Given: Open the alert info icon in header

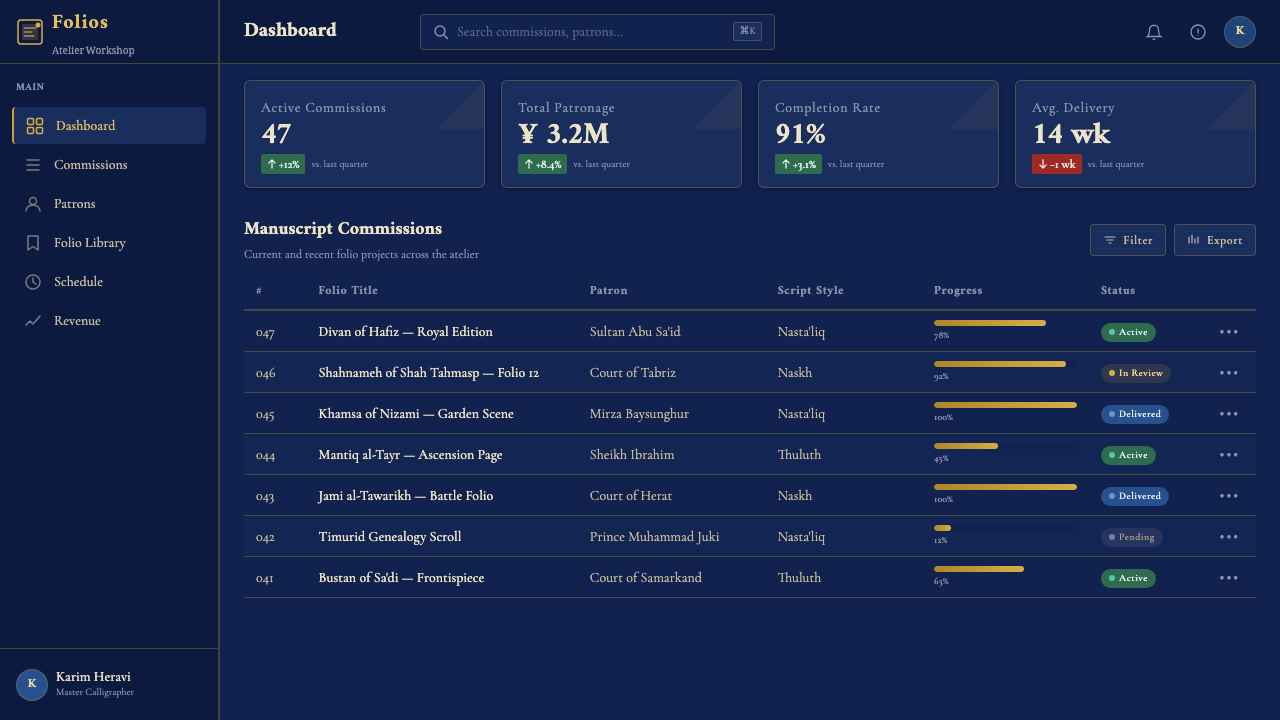Looking at the screenshot, I should pyautogui.click(x=1198, y=32).
